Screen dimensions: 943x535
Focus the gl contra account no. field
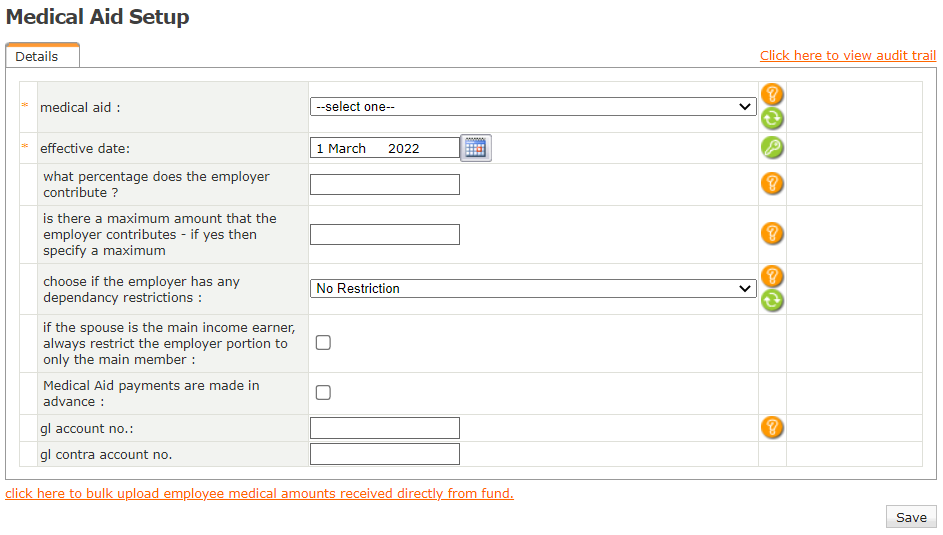pyautogui.click(x=385, y=455)
